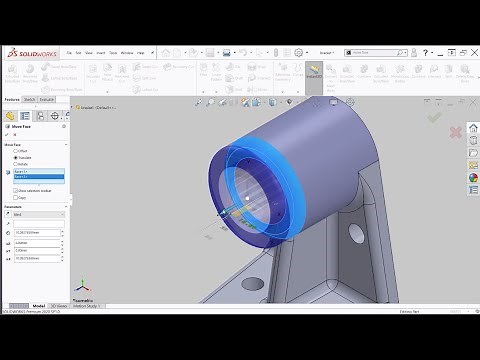This screenshot has height=360, width=480.
Task: Open SOLIDWORKS Resources home in task pane
Action: pos(473,128)
